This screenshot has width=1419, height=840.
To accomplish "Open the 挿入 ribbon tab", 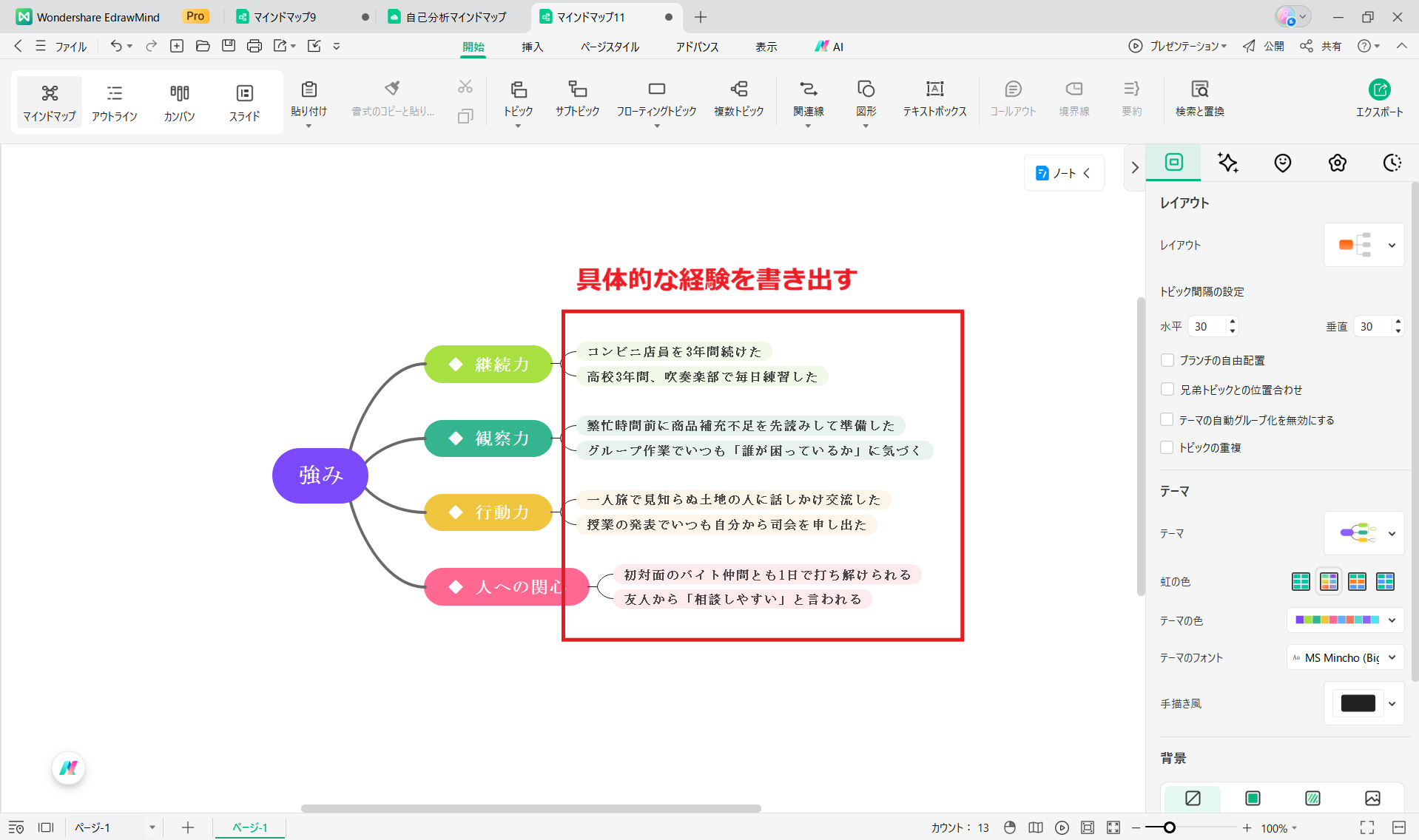I will 532,47.
